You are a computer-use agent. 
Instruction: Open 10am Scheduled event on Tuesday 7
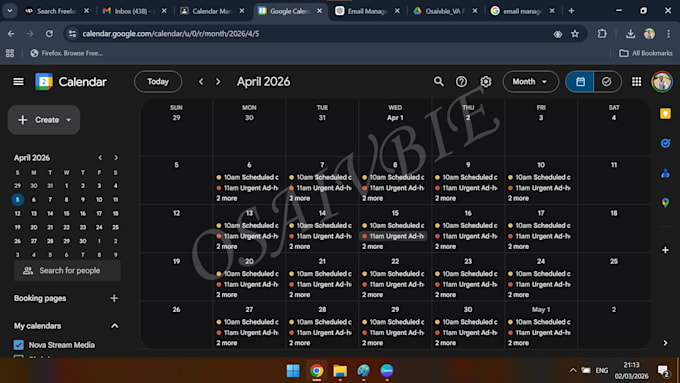tap(321, 177)
